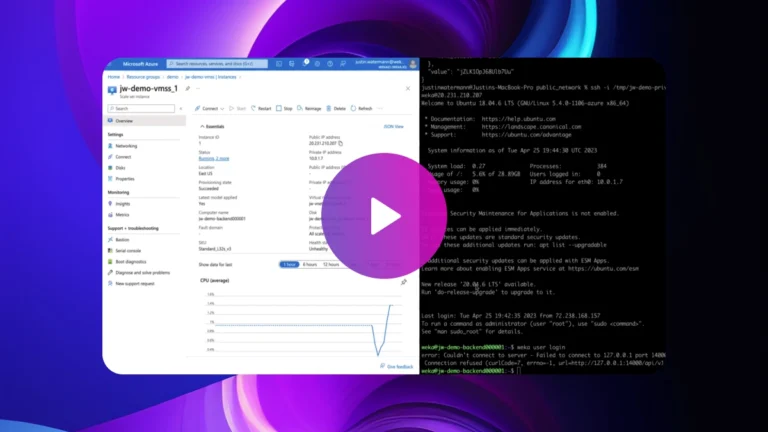Click the Reimage toolbar icon

[x=301, y=108]
